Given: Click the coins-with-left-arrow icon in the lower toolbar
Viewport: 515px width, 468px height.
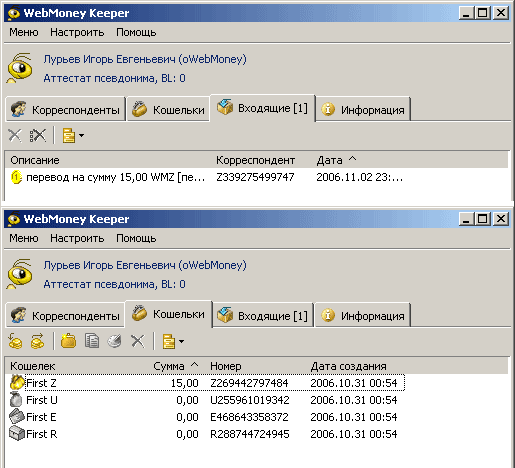Looking at the screenshot, I should click(15, 341).
